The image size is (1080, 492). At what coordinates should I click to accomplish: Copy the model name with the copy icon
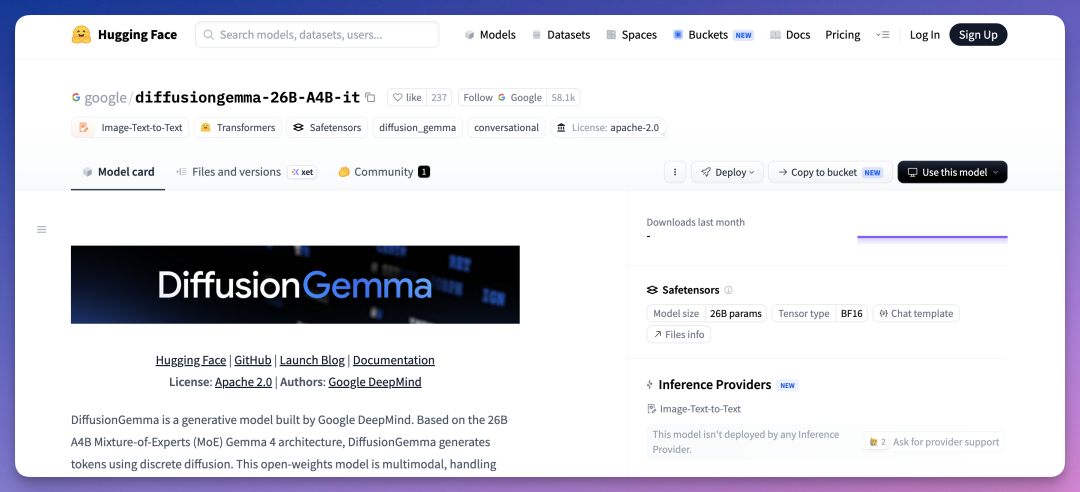point(370,97)
